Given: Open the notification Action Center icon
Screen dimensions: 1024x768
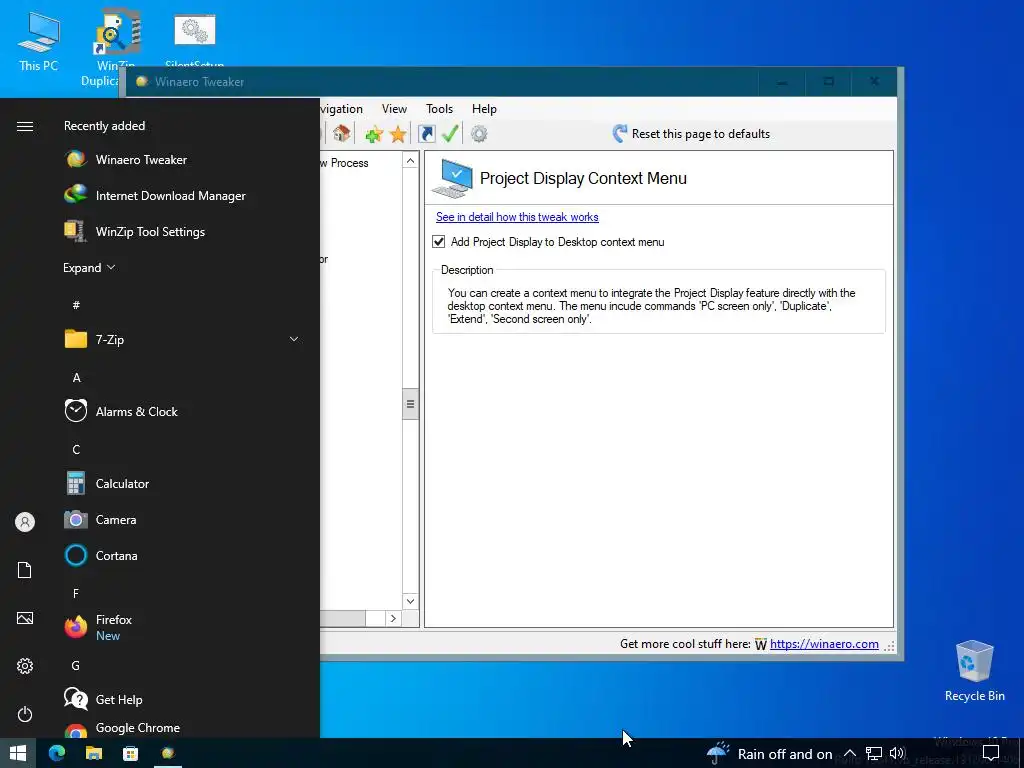Looking at the screenshot, I should point(991,753).
